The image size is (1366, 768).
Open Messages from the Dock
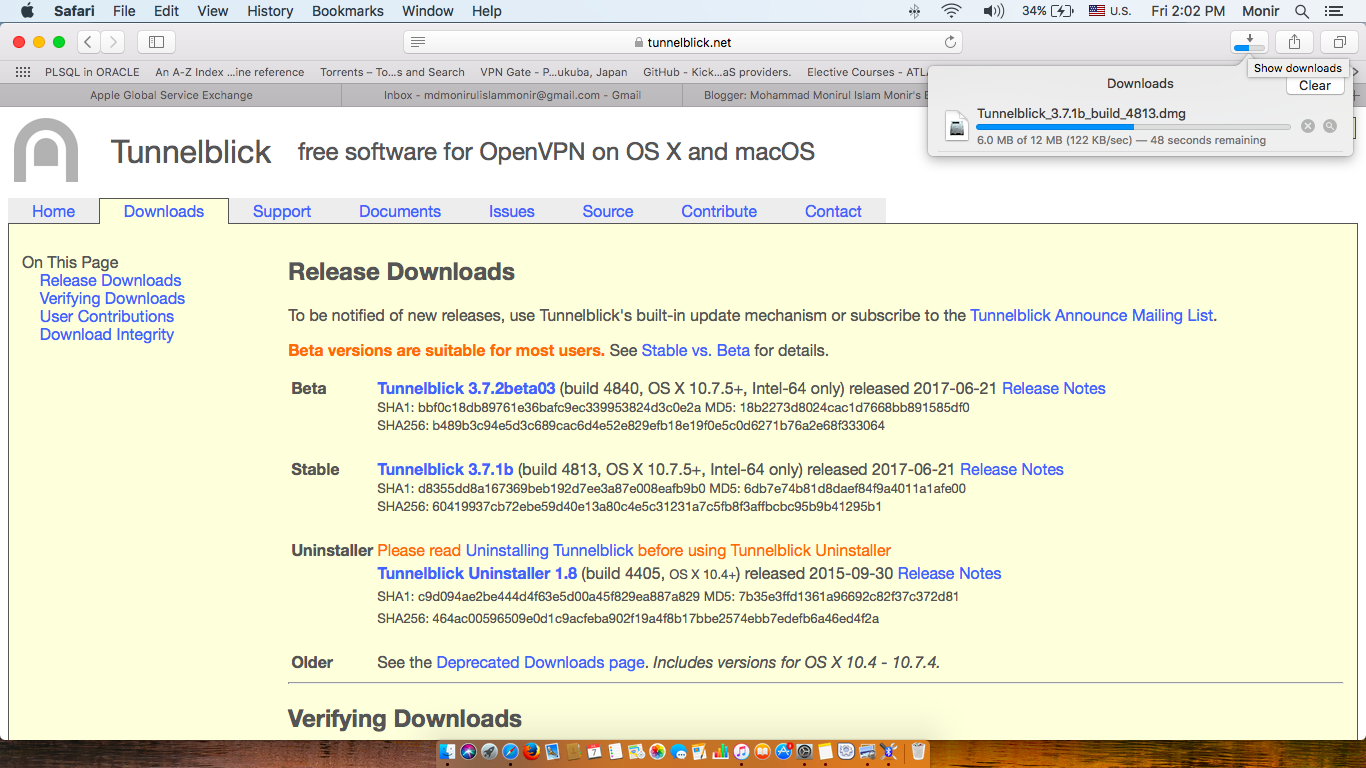coord(678,751)
